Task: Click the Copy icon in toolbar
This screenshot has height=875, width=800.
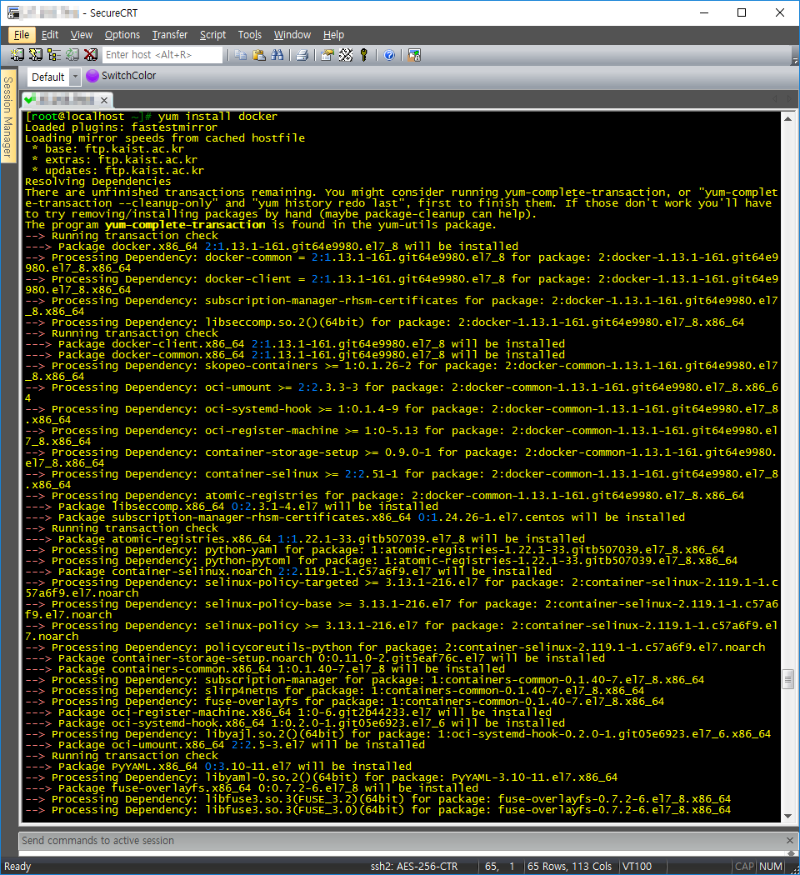Action: point(241,55)
